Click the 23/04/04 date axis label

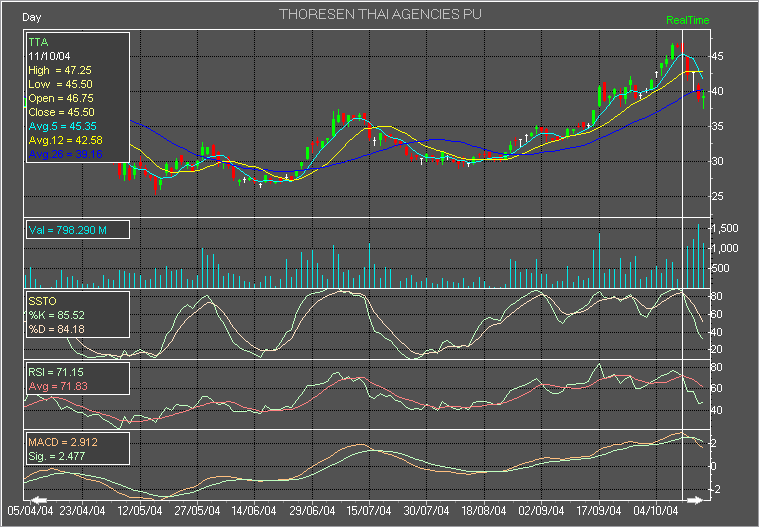(82, 511)
